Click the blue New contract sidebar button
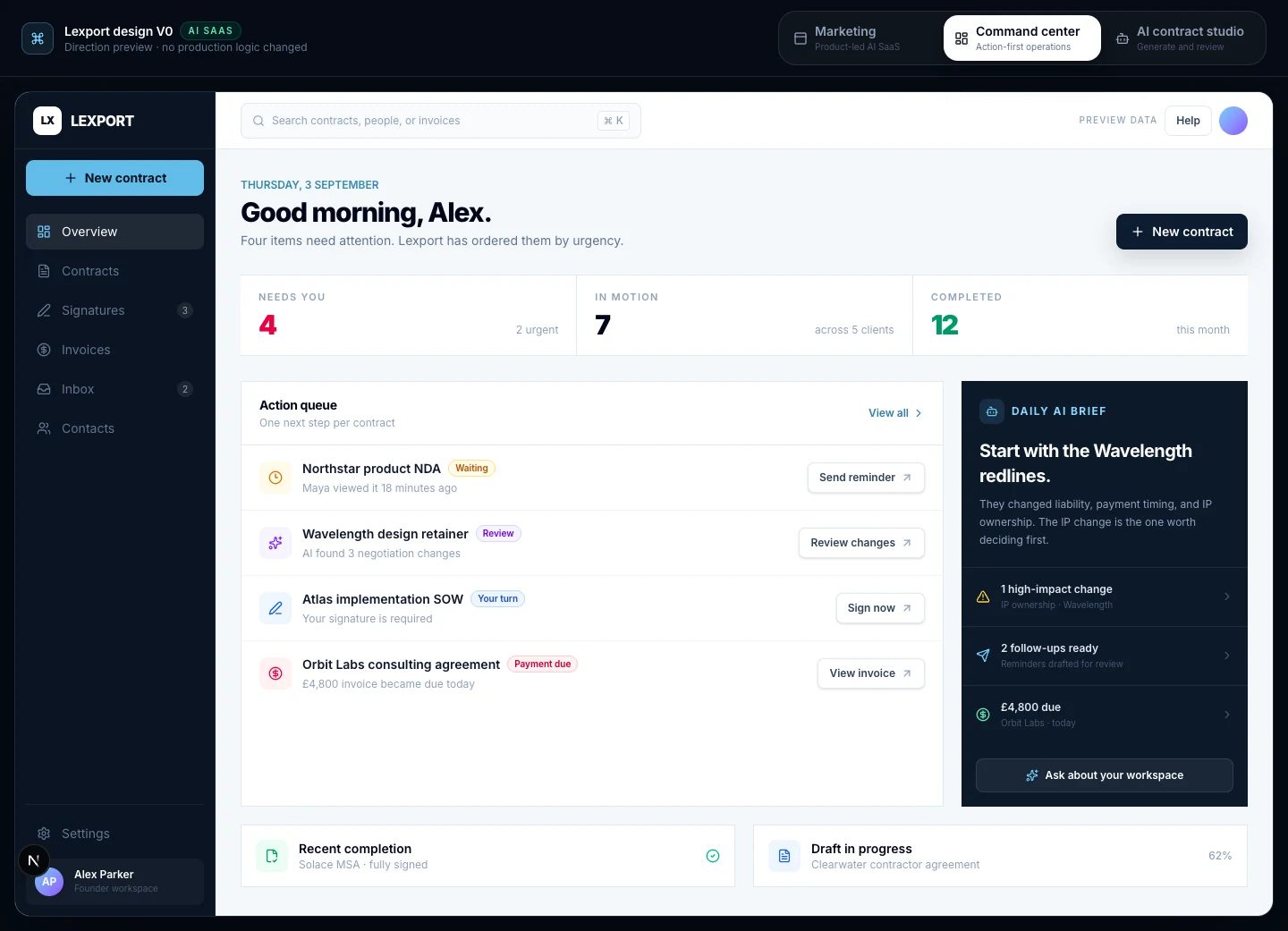This screenshot has height=931, width=1288. (114, 178)
